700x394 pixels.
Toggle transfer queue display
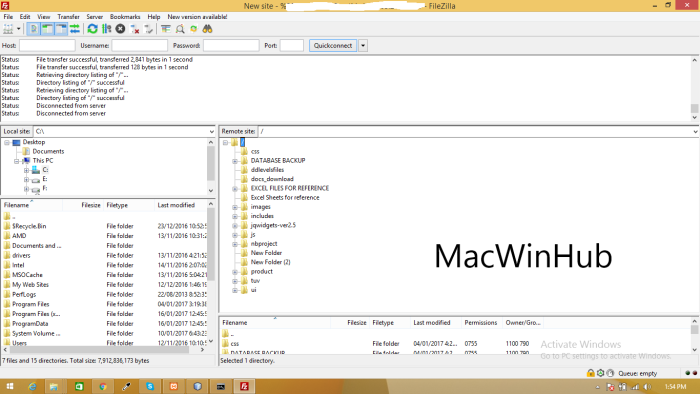(x=75, y=29)
